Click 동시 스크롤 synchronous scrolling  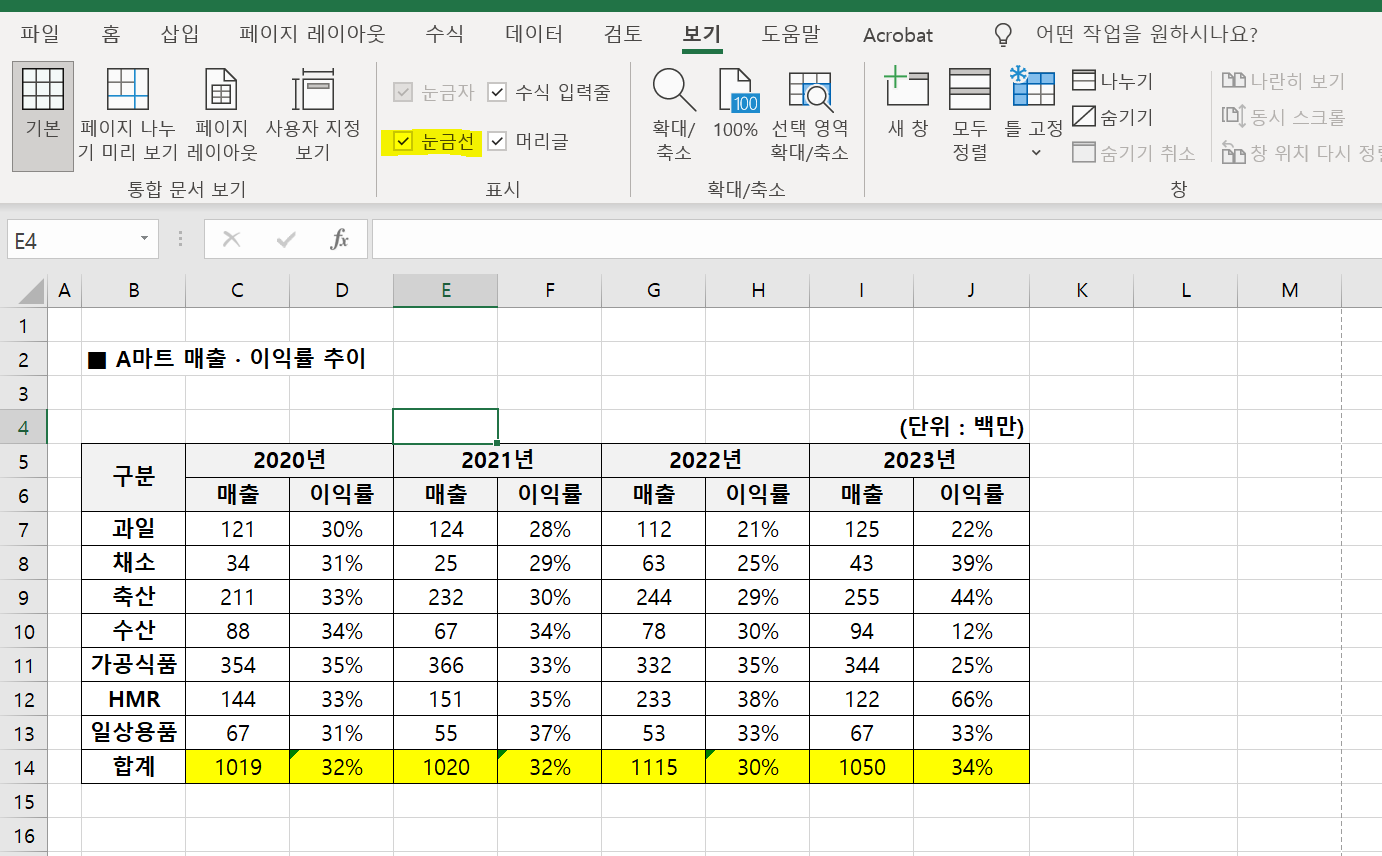tap(1284, 117)
